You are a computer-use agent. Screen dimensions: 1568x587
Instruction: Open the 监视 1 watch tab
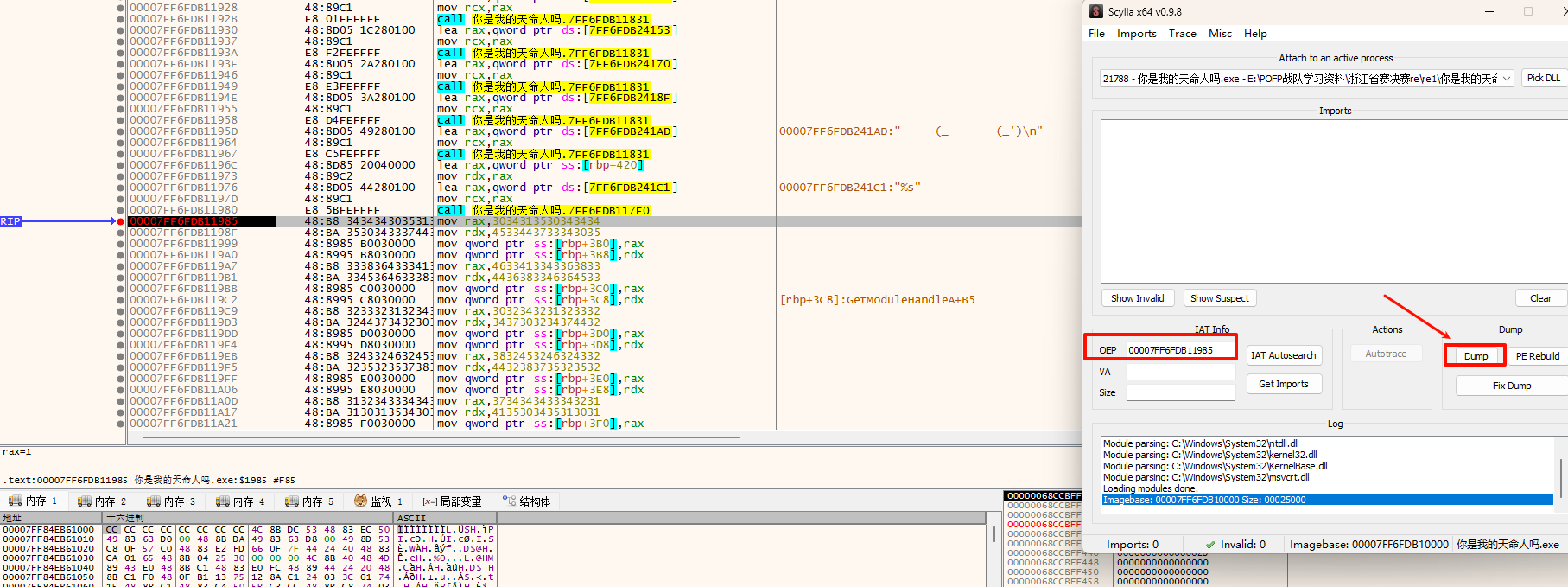pyautogui.click(x=379, y=501)
